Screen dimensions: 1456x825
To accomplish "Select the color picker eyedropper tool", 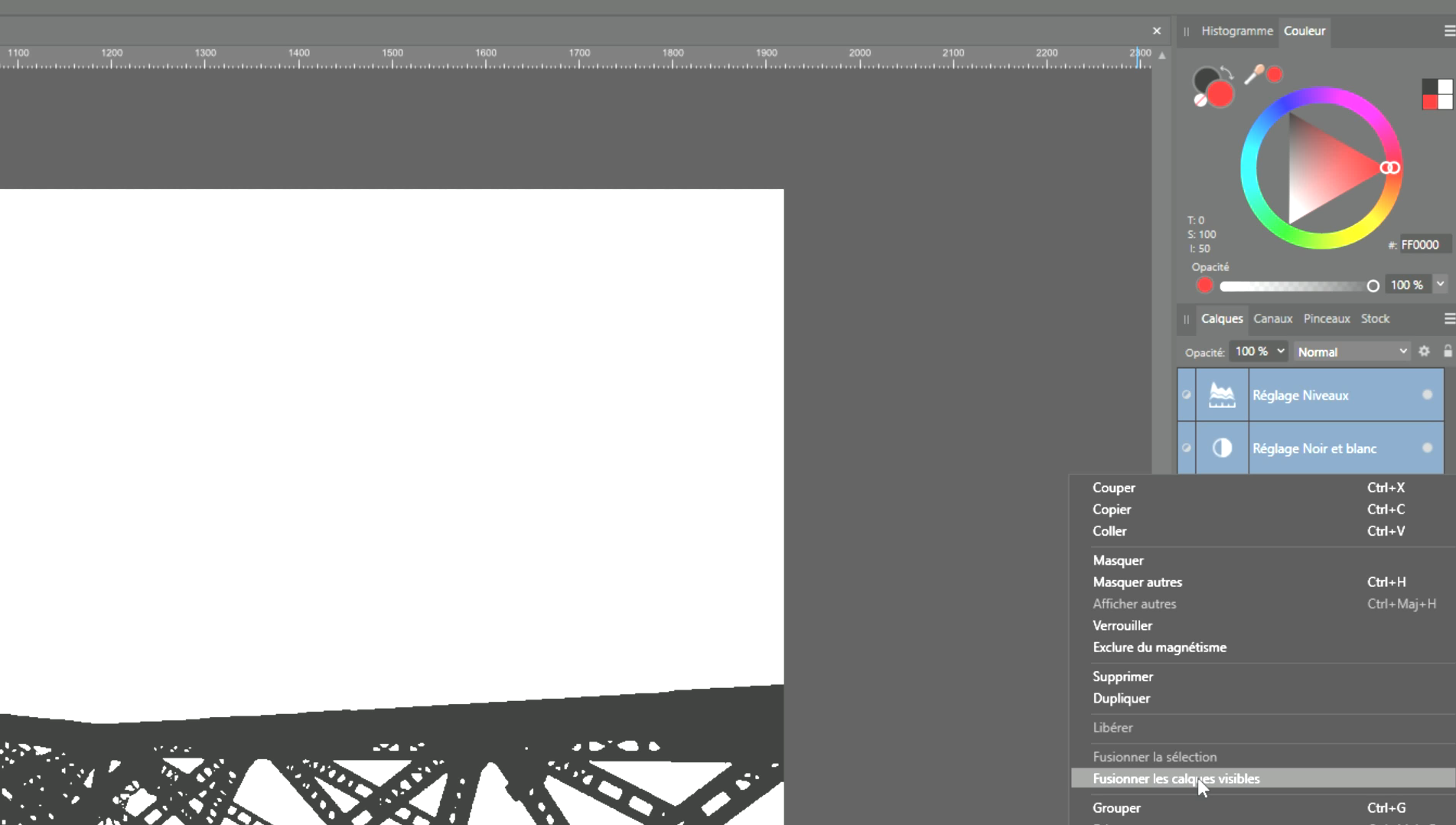I will pos(1254,74).
